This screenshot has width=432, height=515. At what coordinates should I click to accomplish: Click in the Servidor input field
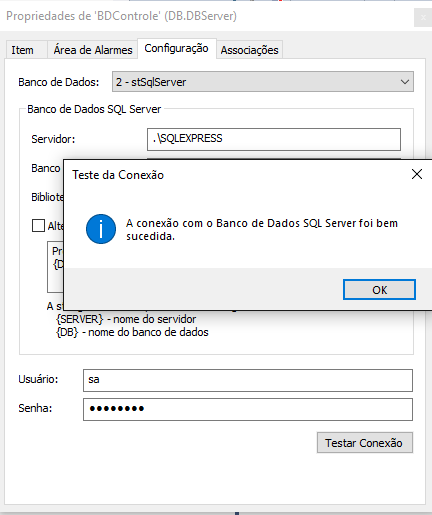tap(274, 139)
